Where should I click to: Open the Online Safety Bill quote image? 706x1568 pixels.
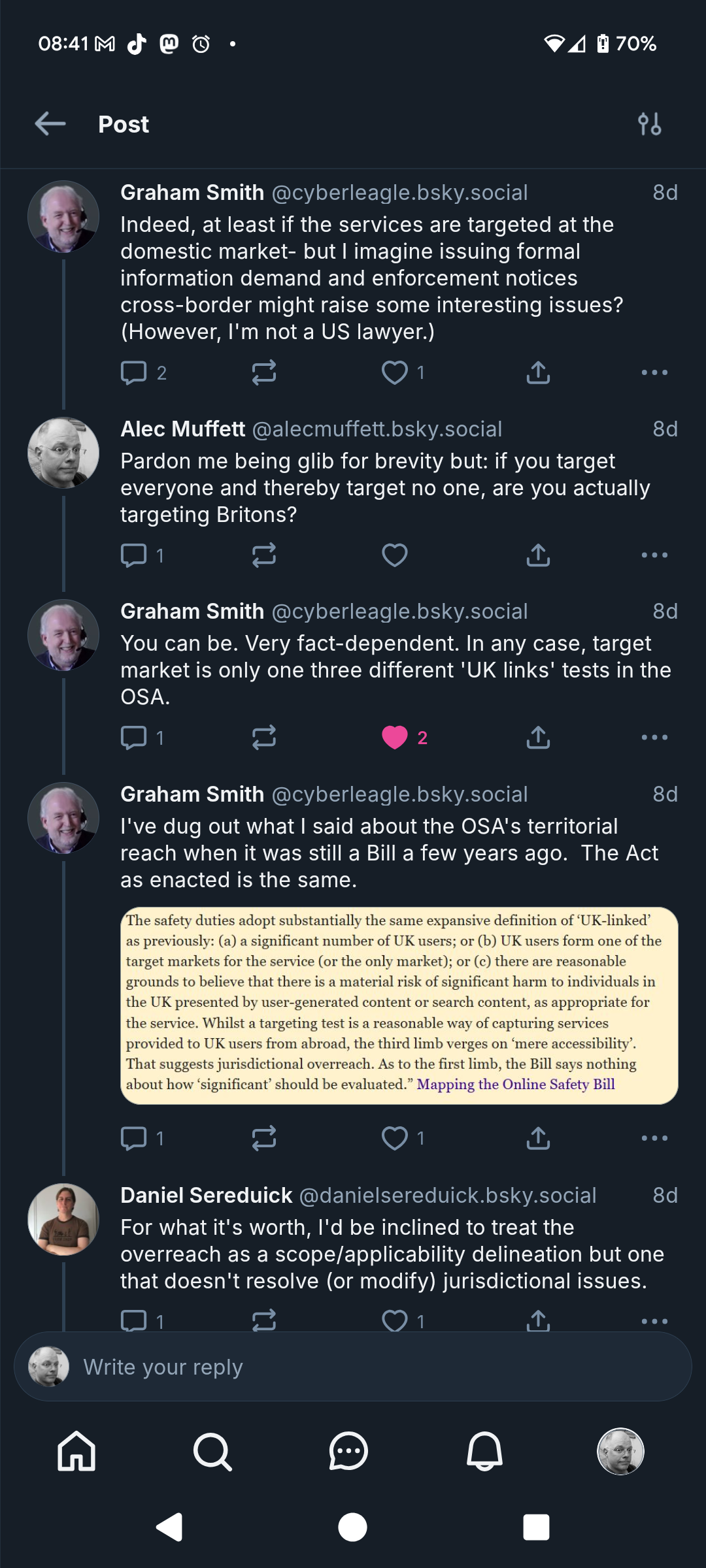pyautogui.click(x=399, y=1006)
